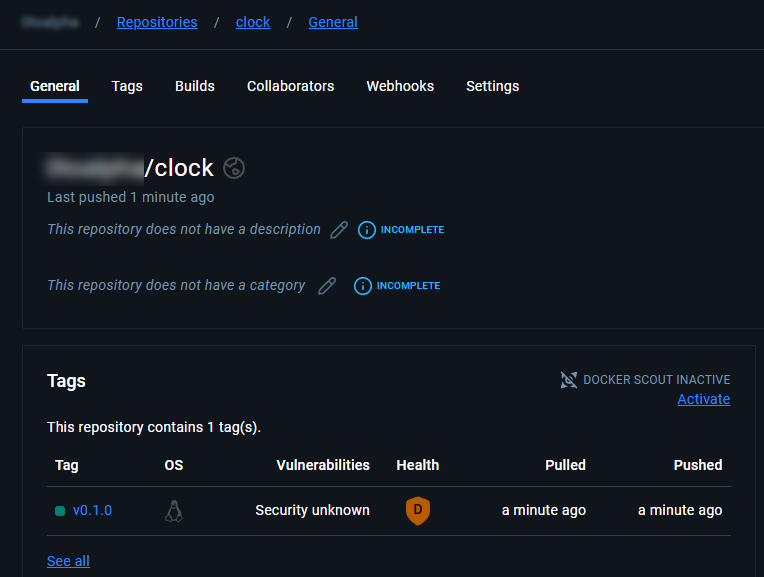This screenshot has height=577, width=764.
Task: Open the clock breadcrumb link
Action: point(253,22)
